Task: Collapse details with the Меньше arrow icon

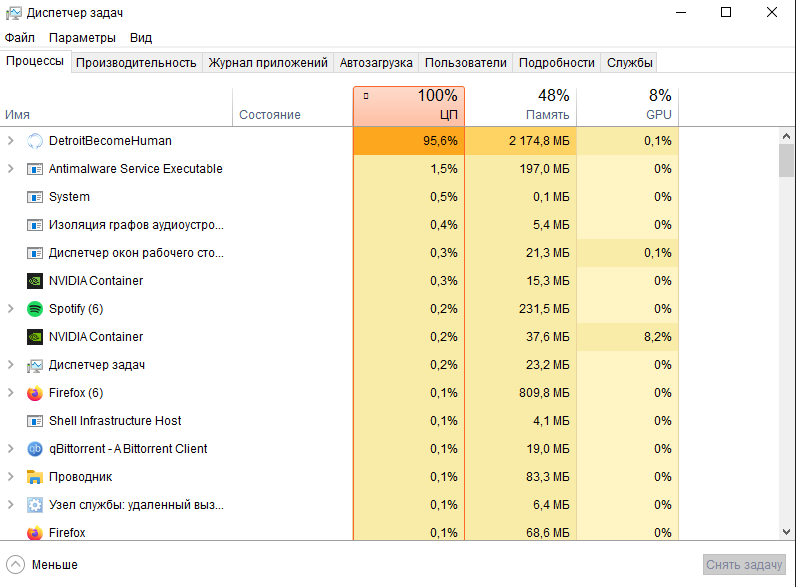Action: [x=15, y=565]
